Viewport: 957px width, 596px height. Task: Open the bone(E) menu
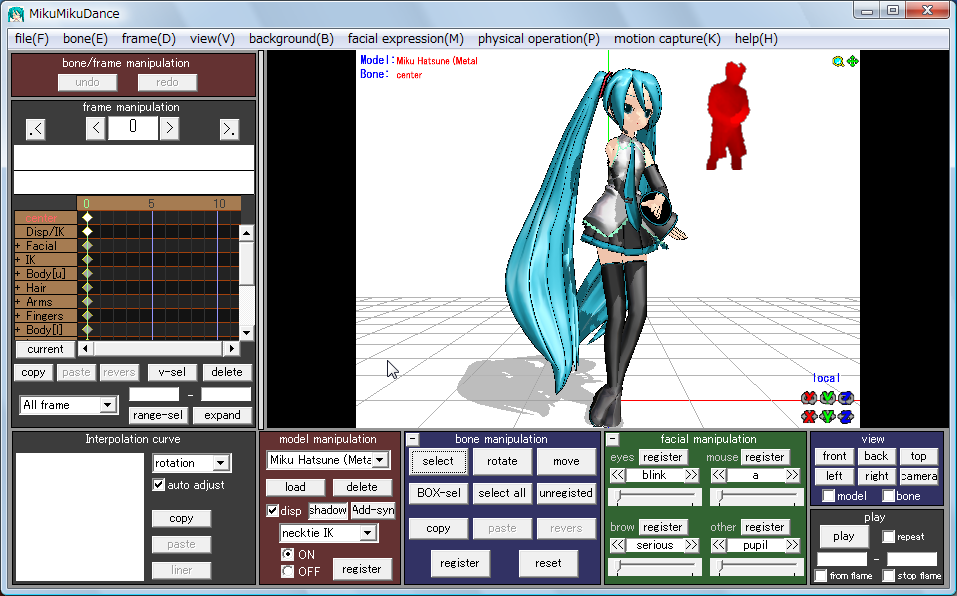click(x=85, y=38)
